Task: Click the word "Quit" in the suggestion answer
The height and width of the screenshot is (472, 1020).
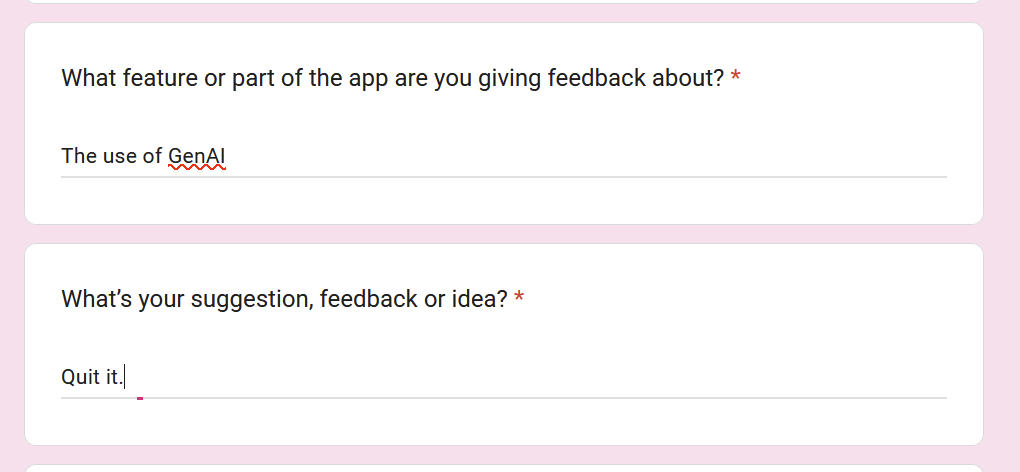Action: pyautogui.click(x=79, y=377)
